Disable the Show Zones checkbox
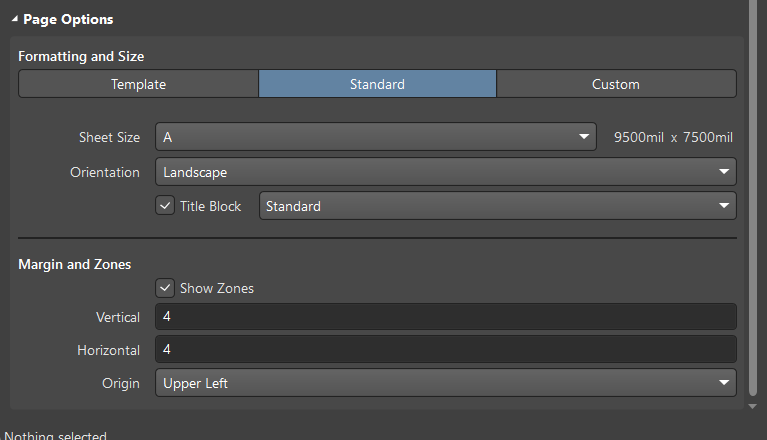The image size is (767, 440). point(165,288)
